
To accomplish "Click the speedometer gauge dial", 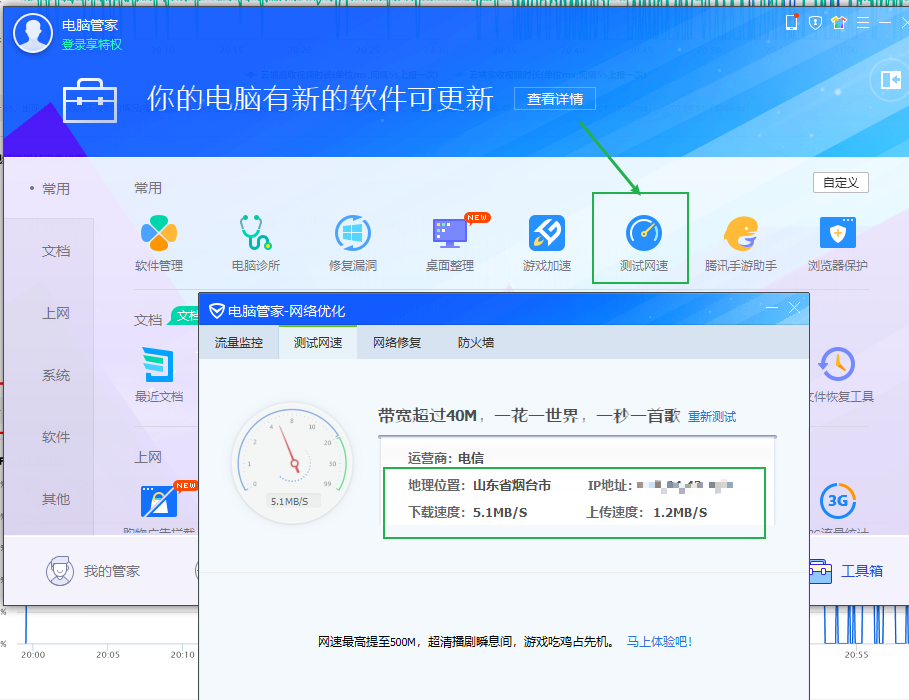I will pyautogui.click(x=293, y=463).
